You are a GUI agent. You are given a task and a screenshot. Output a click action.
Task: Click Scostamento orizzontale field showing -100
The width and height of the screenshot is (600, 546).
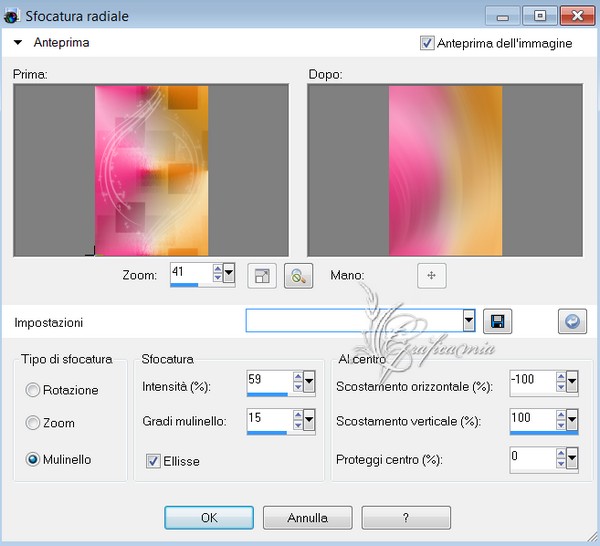(532, 381)
